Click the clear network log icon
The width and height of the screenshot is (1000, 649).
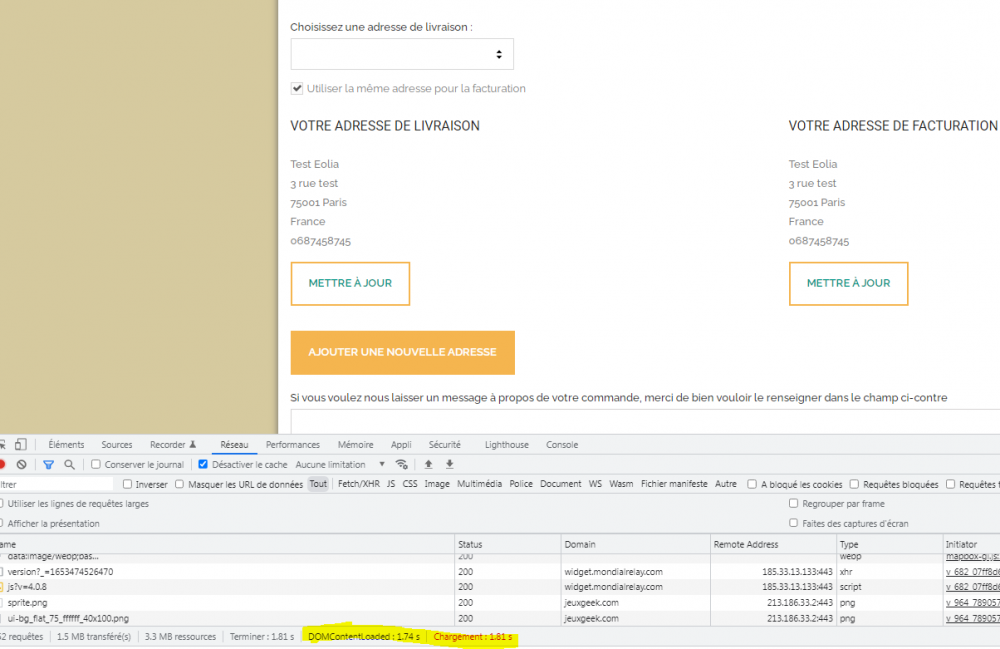[x=22, y=465]
